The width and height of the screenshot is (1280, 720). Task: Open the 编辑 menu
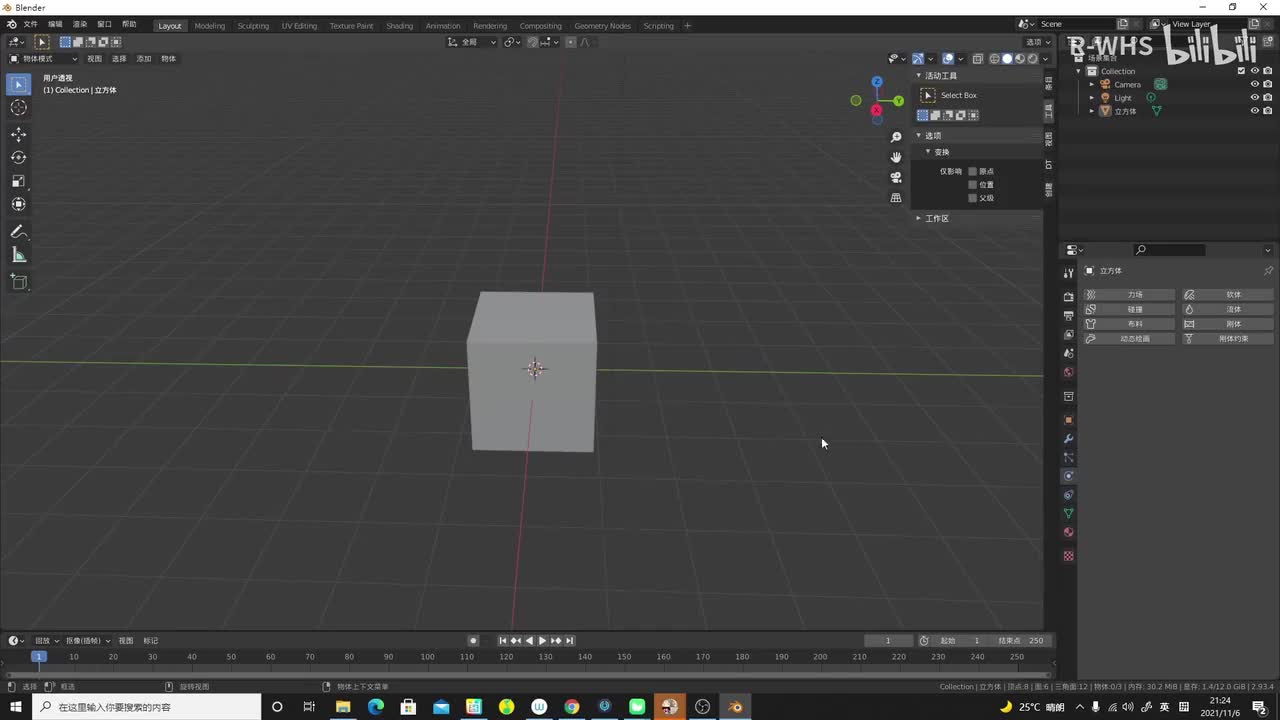[55, 24]
